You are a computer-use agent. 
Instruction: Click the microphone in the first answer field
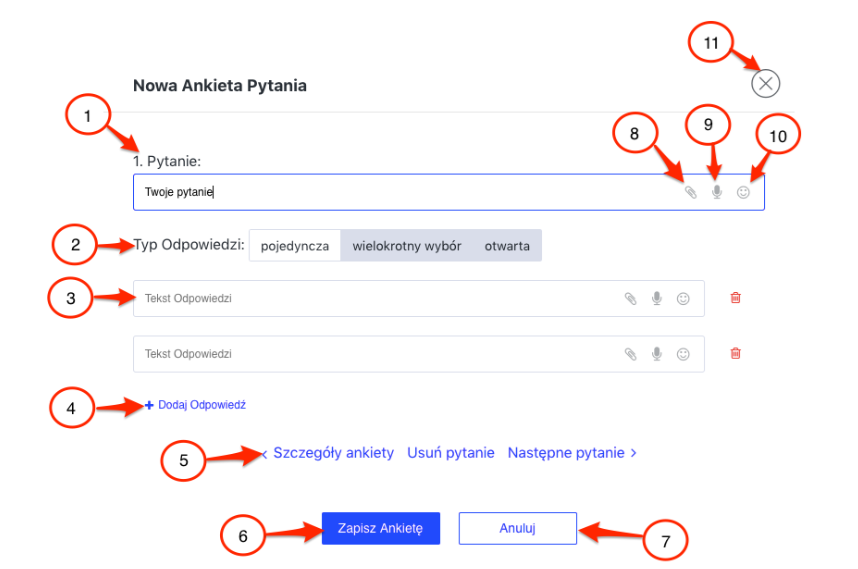pyautogui.click(x=657, y=298)
